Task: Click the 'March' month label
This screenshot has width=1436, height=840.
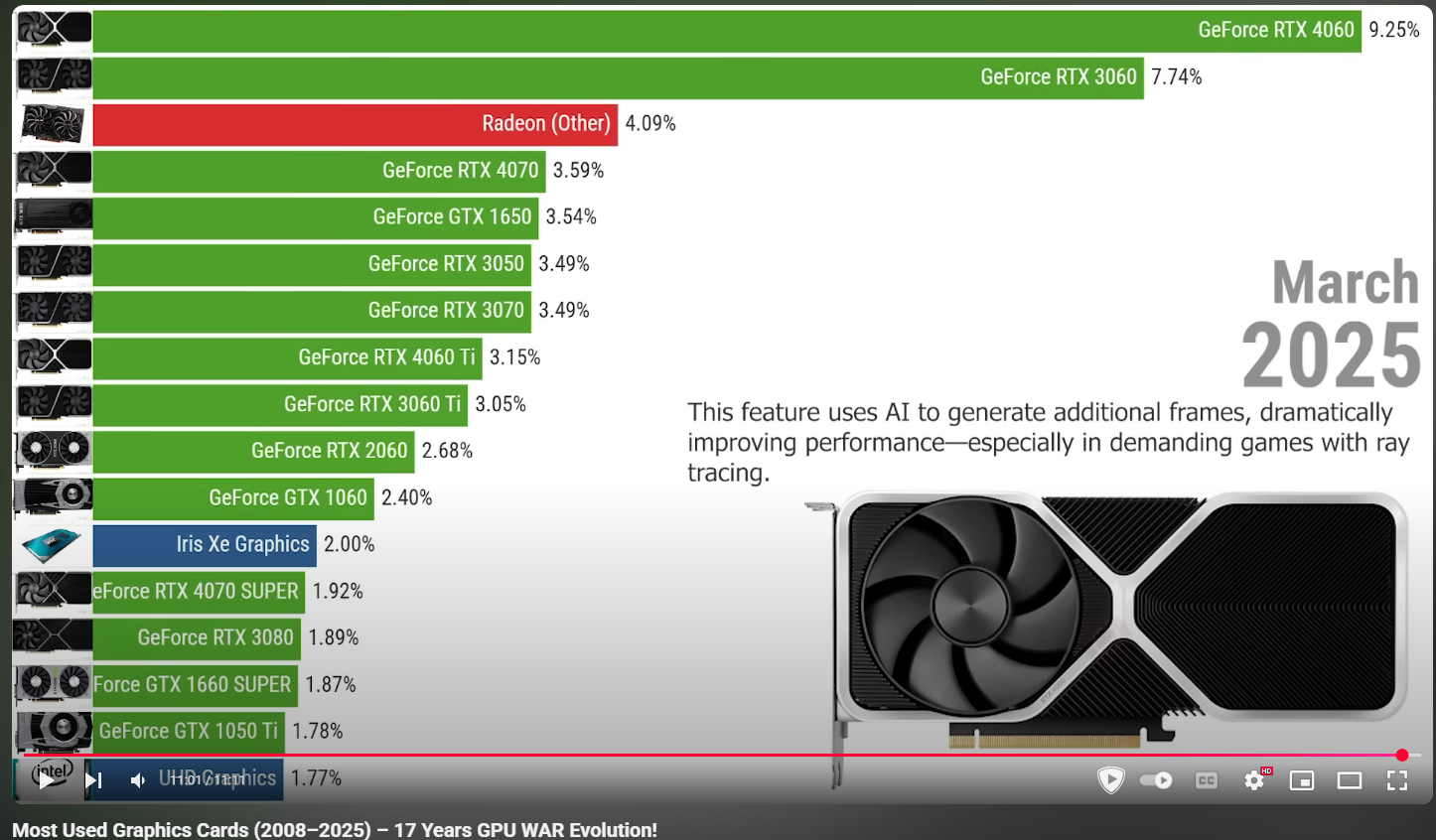Action: pos(1346,282)
